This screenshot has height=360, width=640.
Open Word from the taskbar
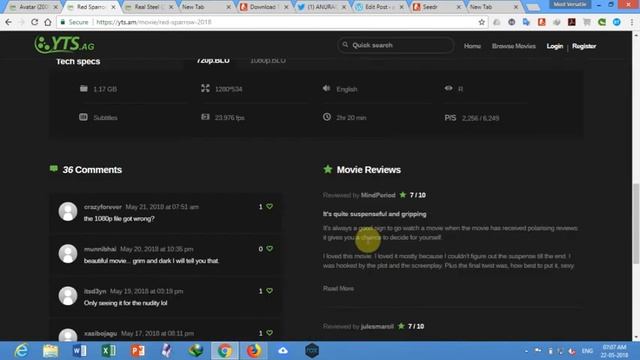(80, 351)
